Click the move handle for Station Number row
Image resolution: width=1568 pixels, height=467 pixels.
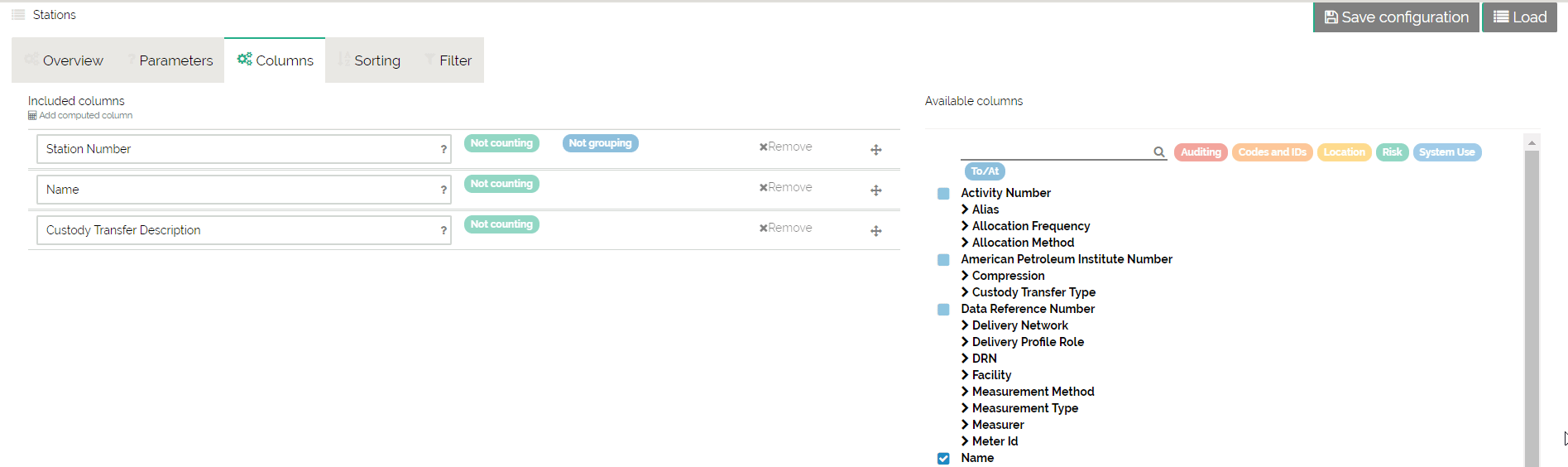(x=875, y=150)
